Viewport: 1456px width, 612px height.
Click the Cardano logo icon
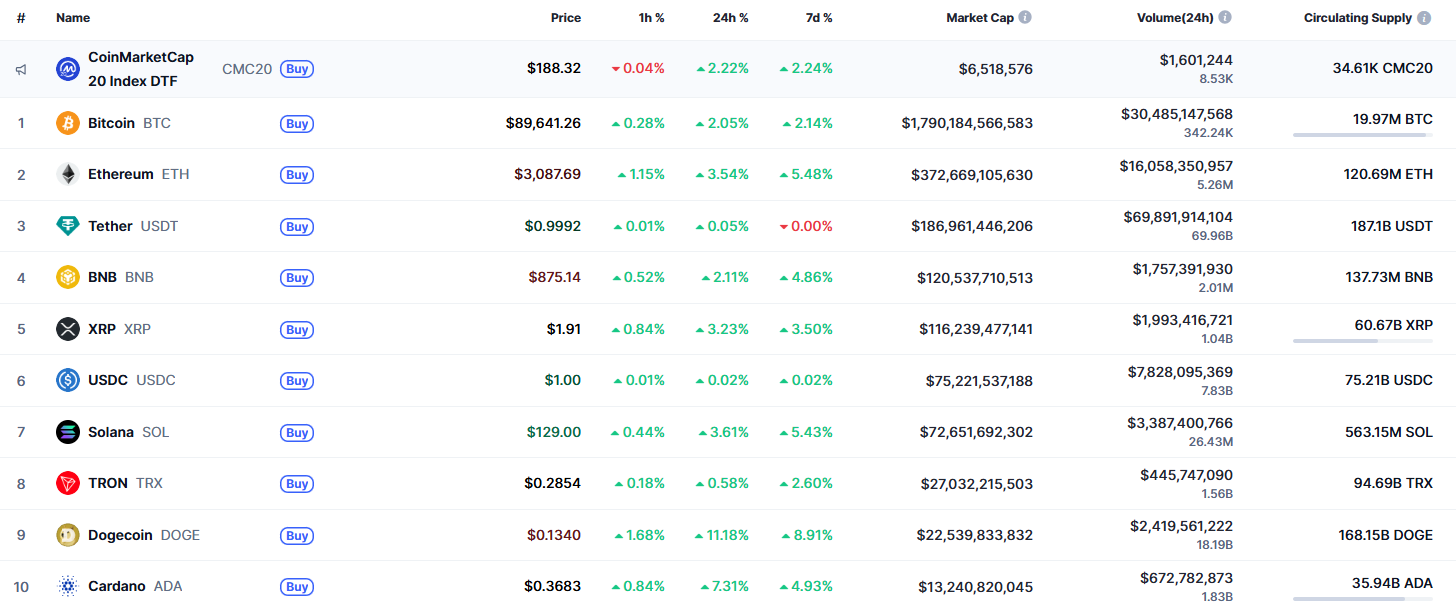pyautogui.click(x=68, y=586)
